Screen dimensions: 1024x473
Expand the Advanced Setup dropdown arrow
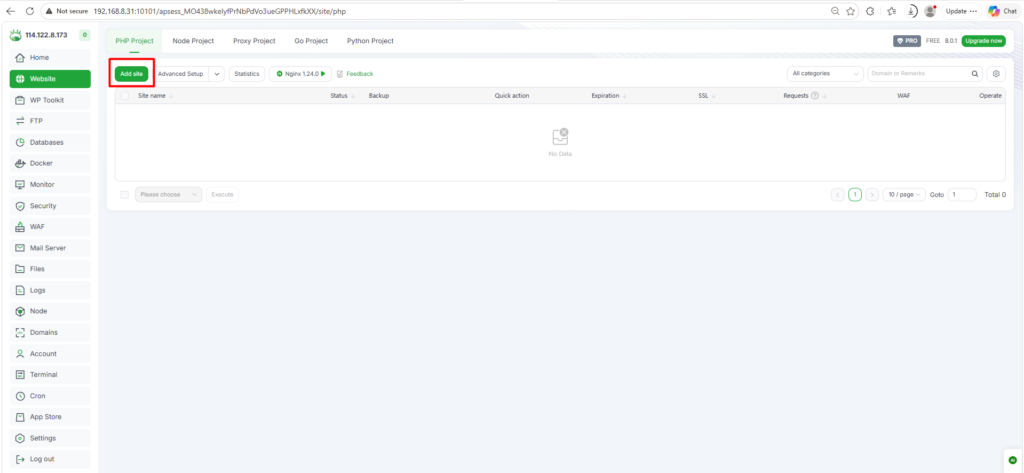pos(217,74)
